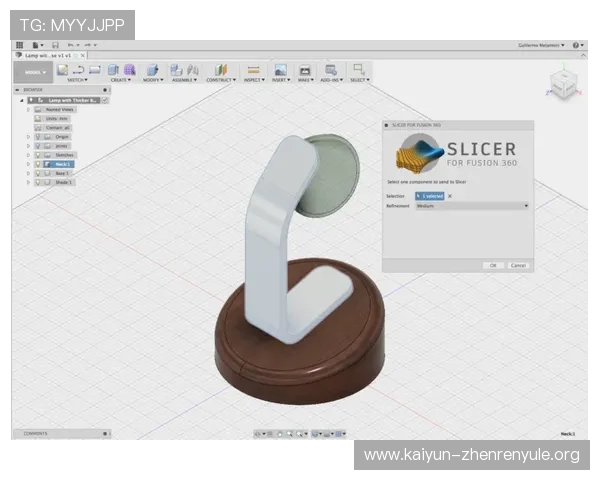This screenshot has height=480, width=600.
Task: Click the '1 selected' selection field
Action: pos(430,196)
